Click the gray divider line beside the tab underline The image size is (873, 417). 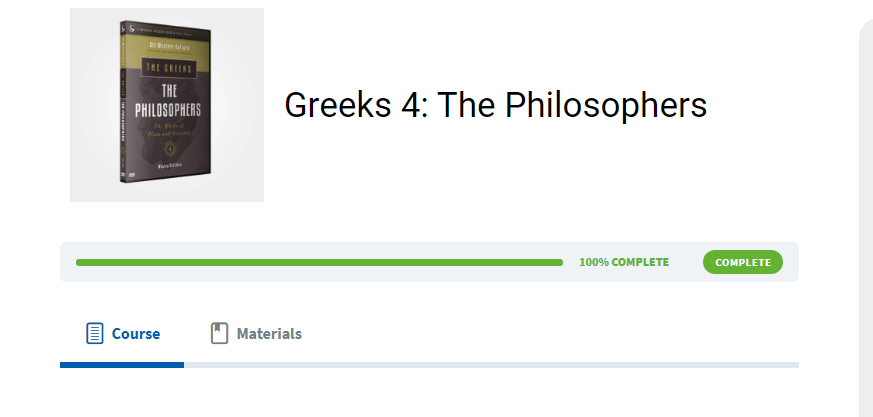[x=490, y=365]
